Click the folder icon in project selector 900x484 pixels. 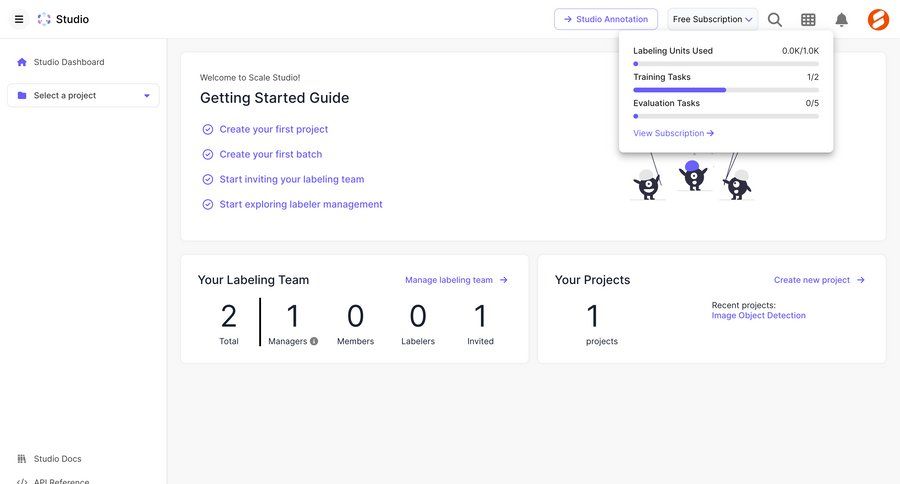[x=22, y=95]
